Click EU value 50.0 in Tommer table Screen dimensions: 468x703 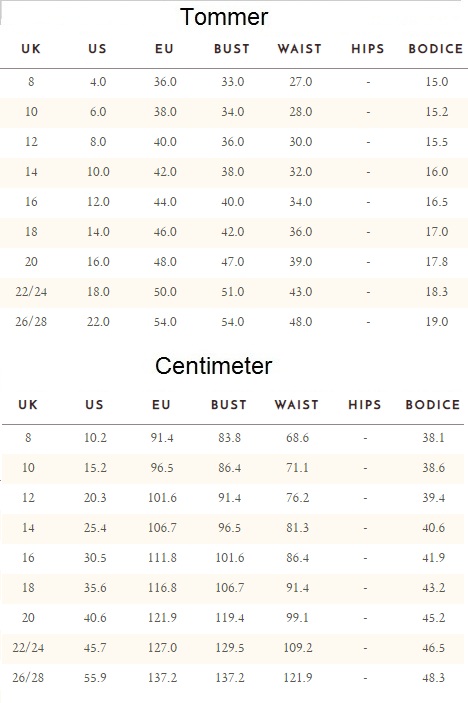[165, 291]
